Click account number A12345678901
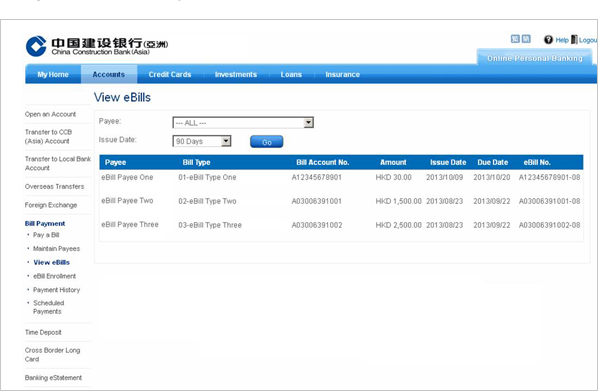The height and width of the screenshot is (391, 598). point(317,177)
